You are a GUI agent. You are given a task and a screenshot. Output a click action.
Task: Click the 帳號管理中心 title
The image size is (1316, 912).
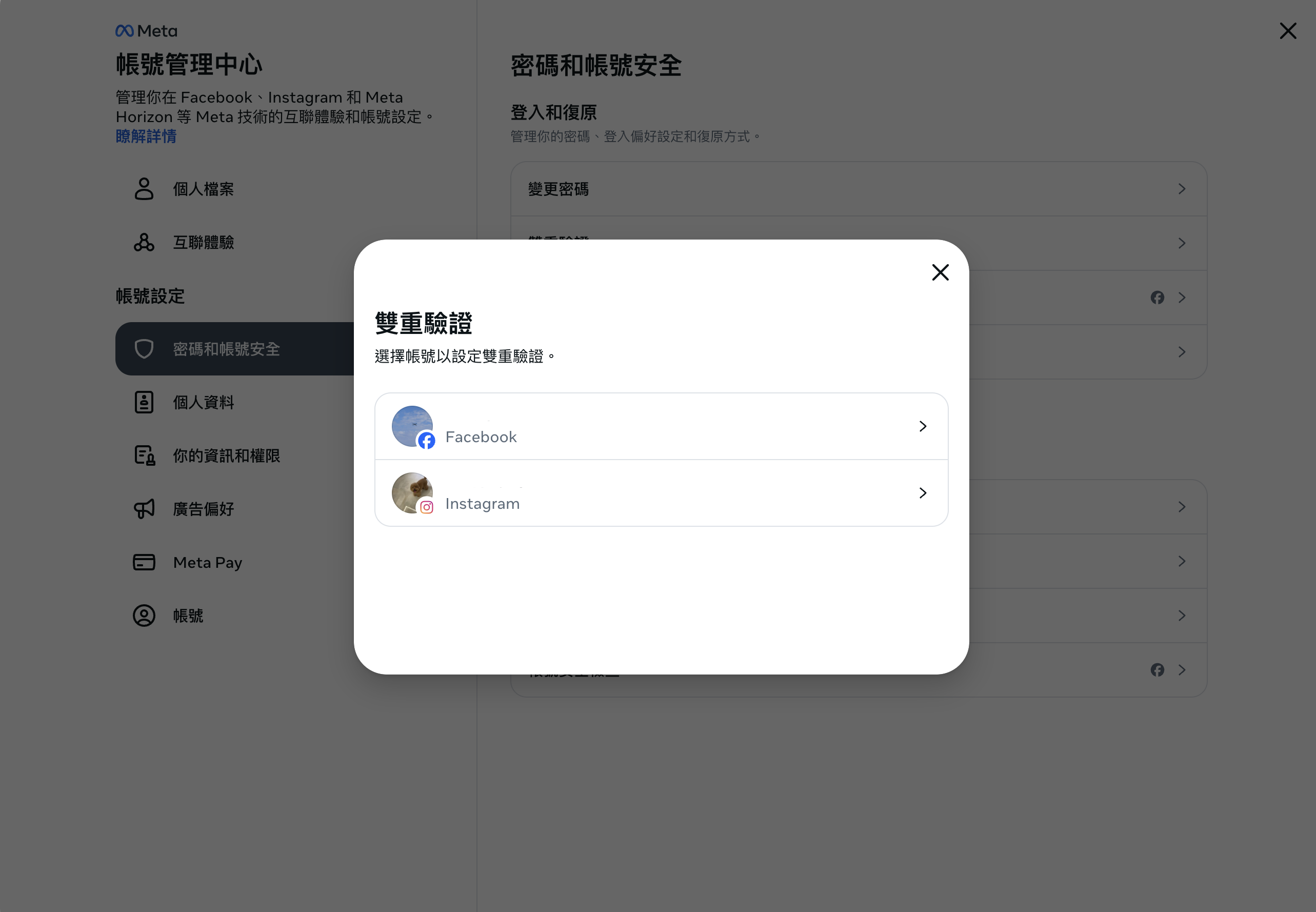point(189,64)
